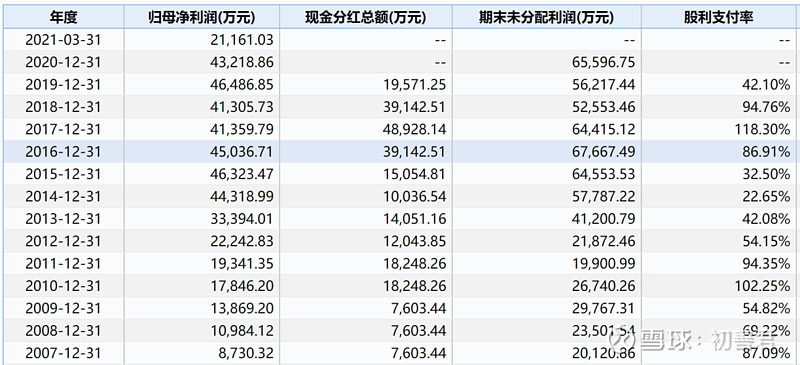Click net profit value 33,394.01
The height and width of the screenshot is (365, 800).
pyautogui.click(x=242, y=220)
